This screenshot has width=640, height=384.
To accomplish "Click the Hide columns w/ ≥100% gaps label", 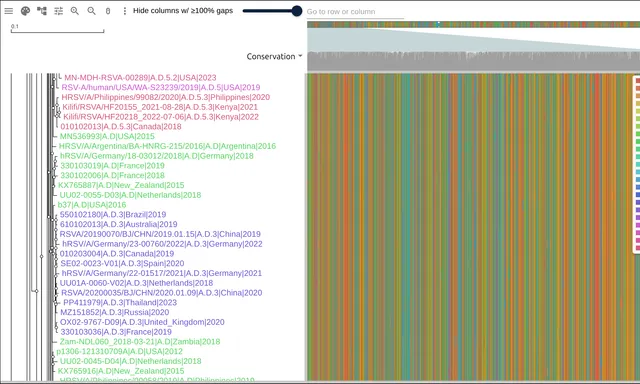I will (x=183, y=11).
